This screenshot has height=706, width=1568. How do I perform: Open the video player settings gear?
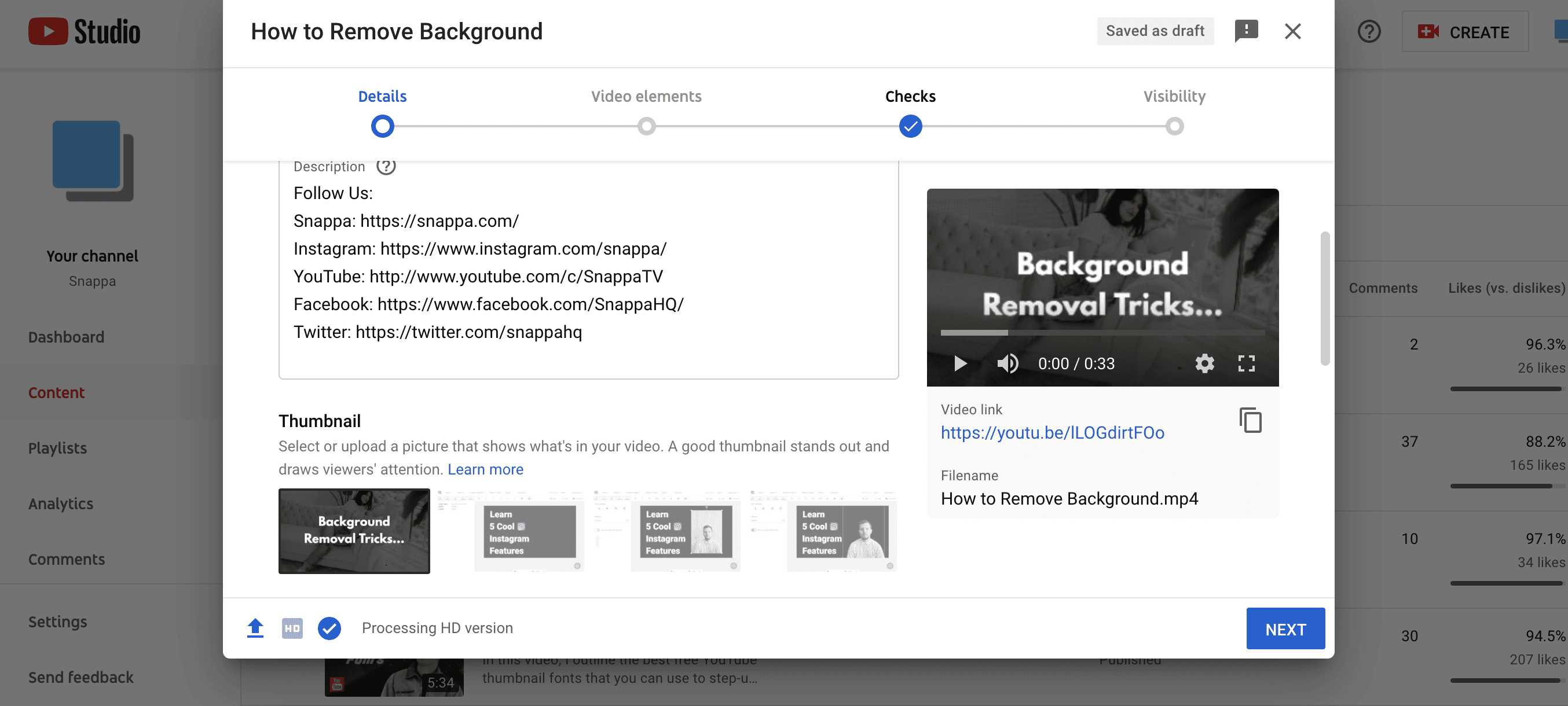(1204, 363)
